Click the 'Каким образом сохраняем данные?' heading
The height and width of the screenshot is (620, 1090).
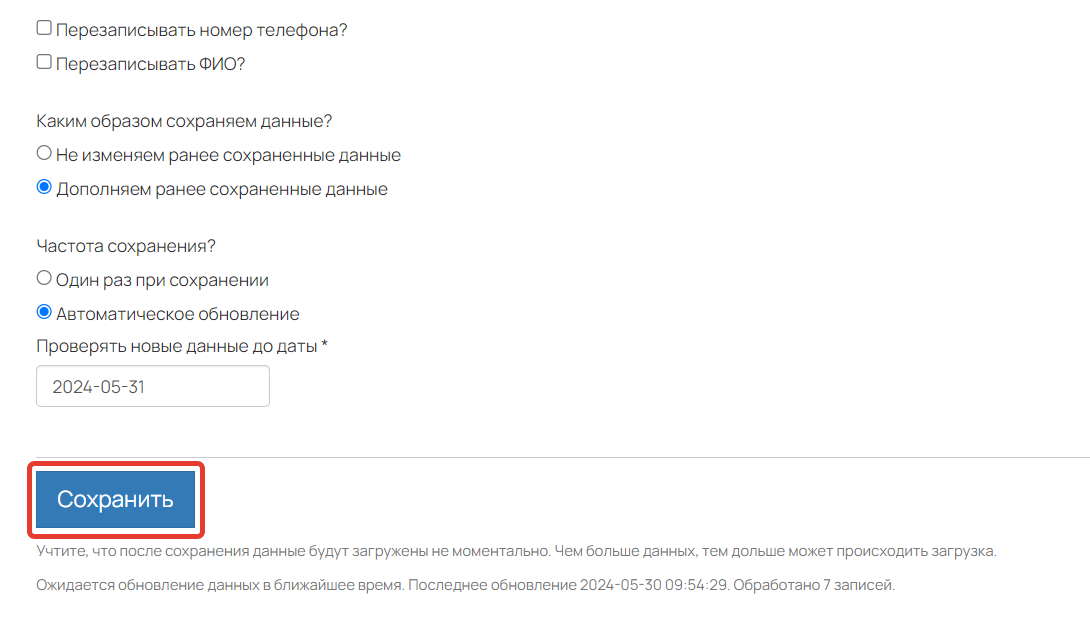click(x=184, y=121)
